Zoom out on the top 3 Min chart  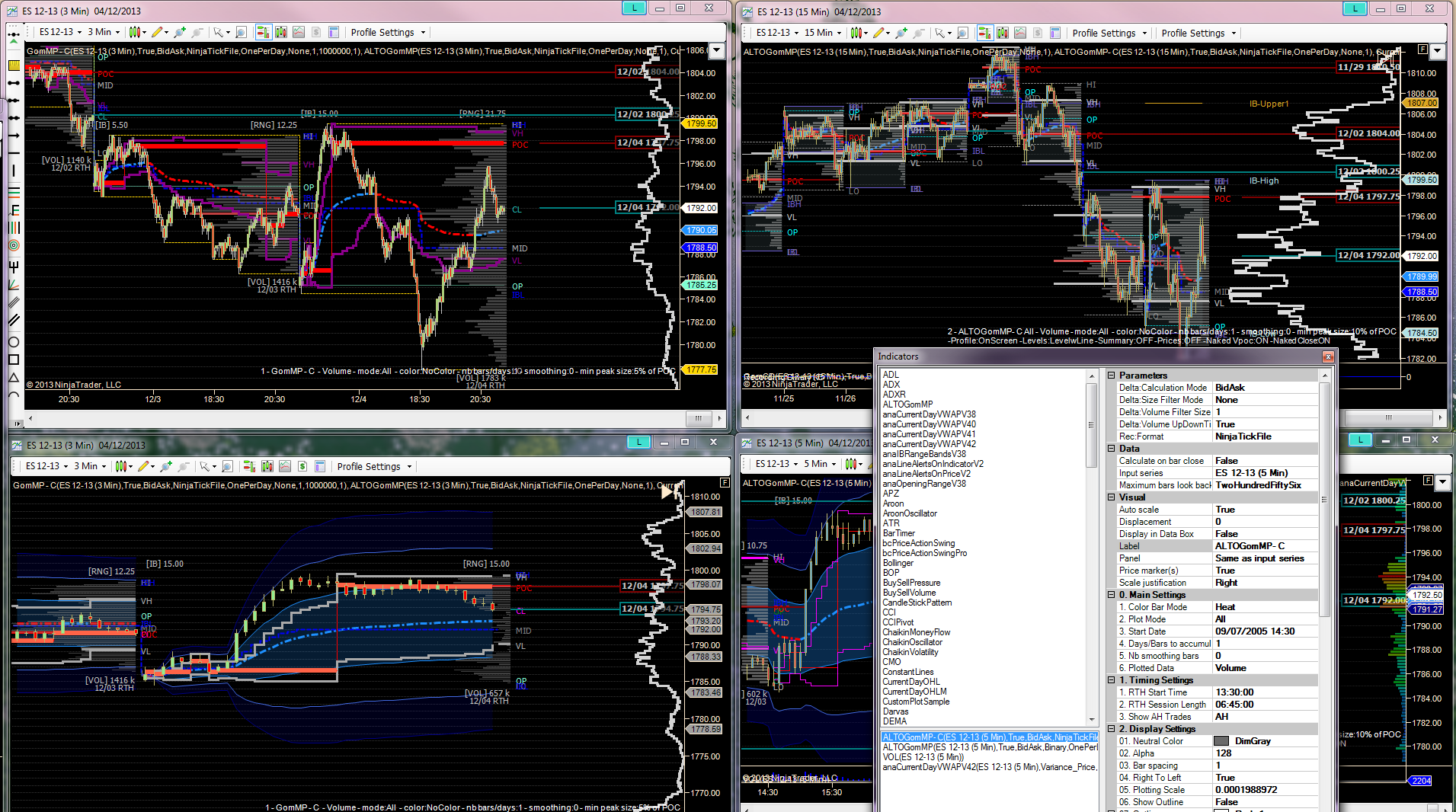(x=197, y=32)
